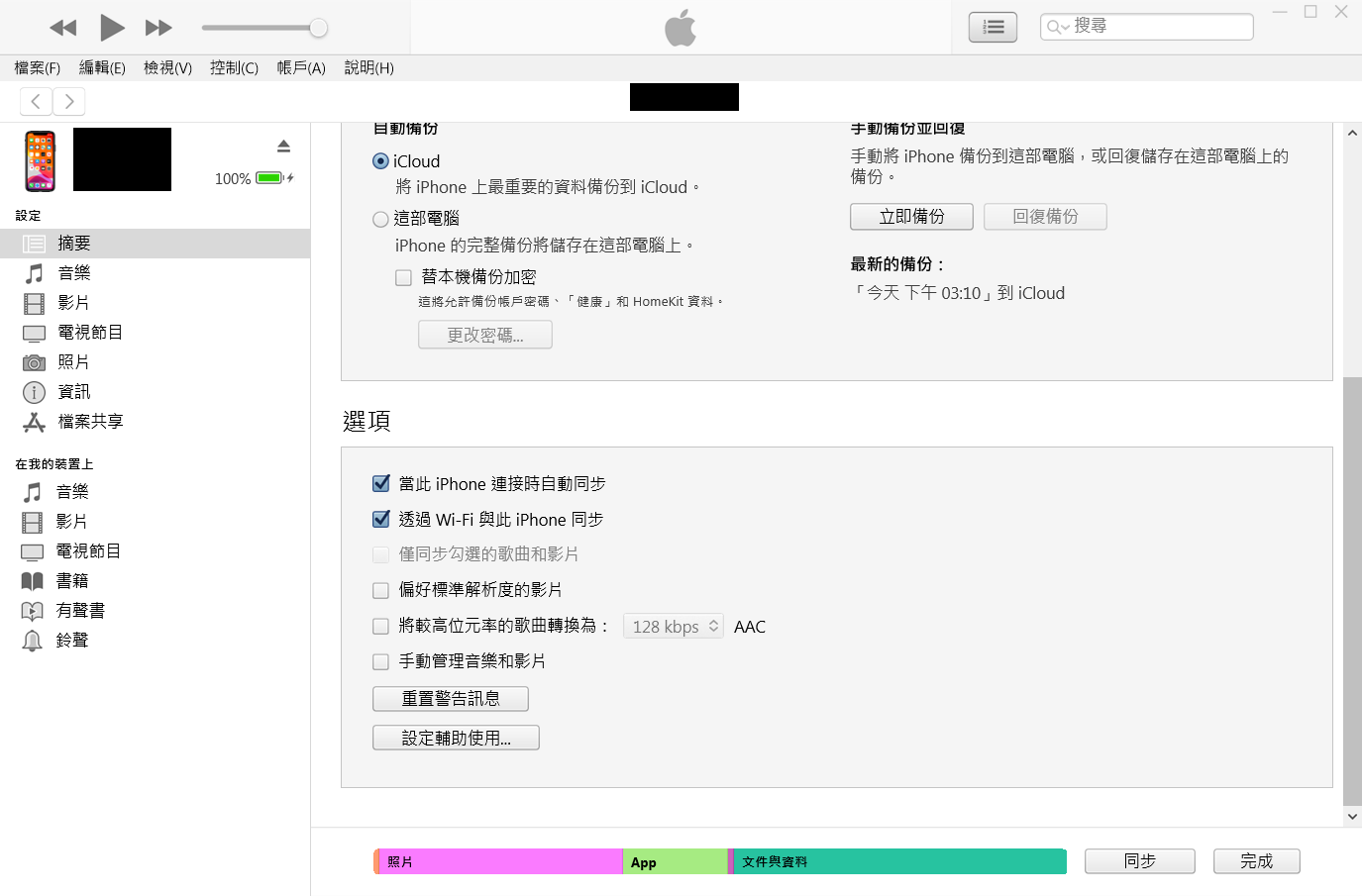Click the 設定輔助使用... button

pos(456,738)
